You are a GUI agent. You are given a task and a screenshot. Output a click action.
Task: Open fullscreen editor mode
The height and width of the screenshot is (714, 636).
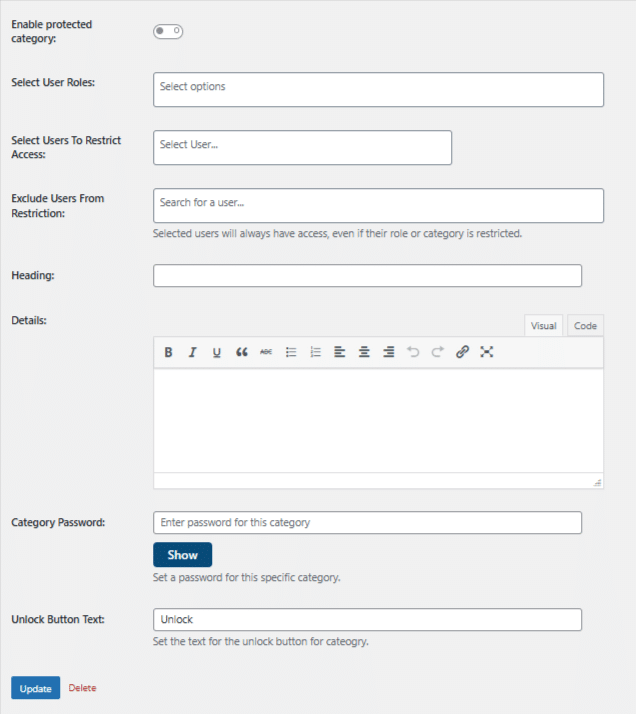[487, 352]
